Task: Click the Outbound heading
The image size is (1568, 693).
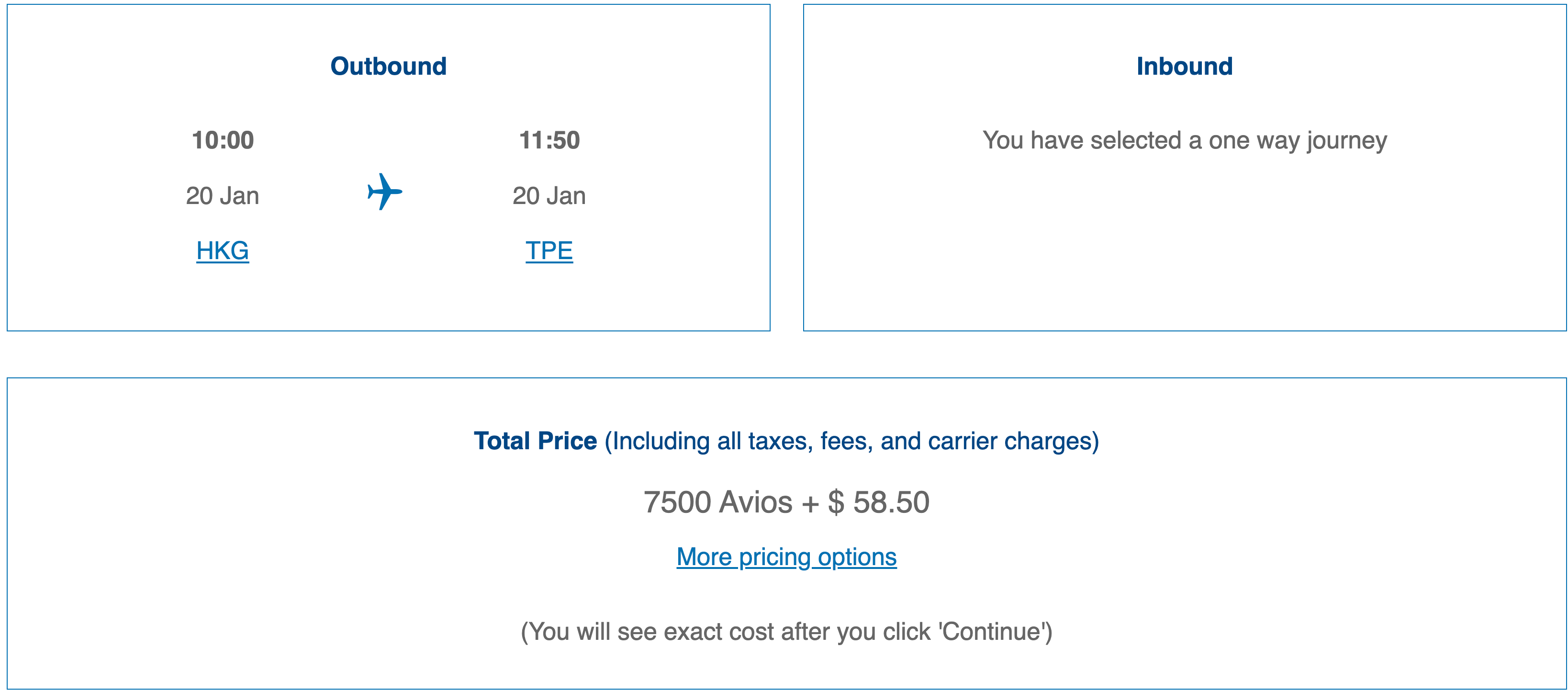Action: (388, 67)
